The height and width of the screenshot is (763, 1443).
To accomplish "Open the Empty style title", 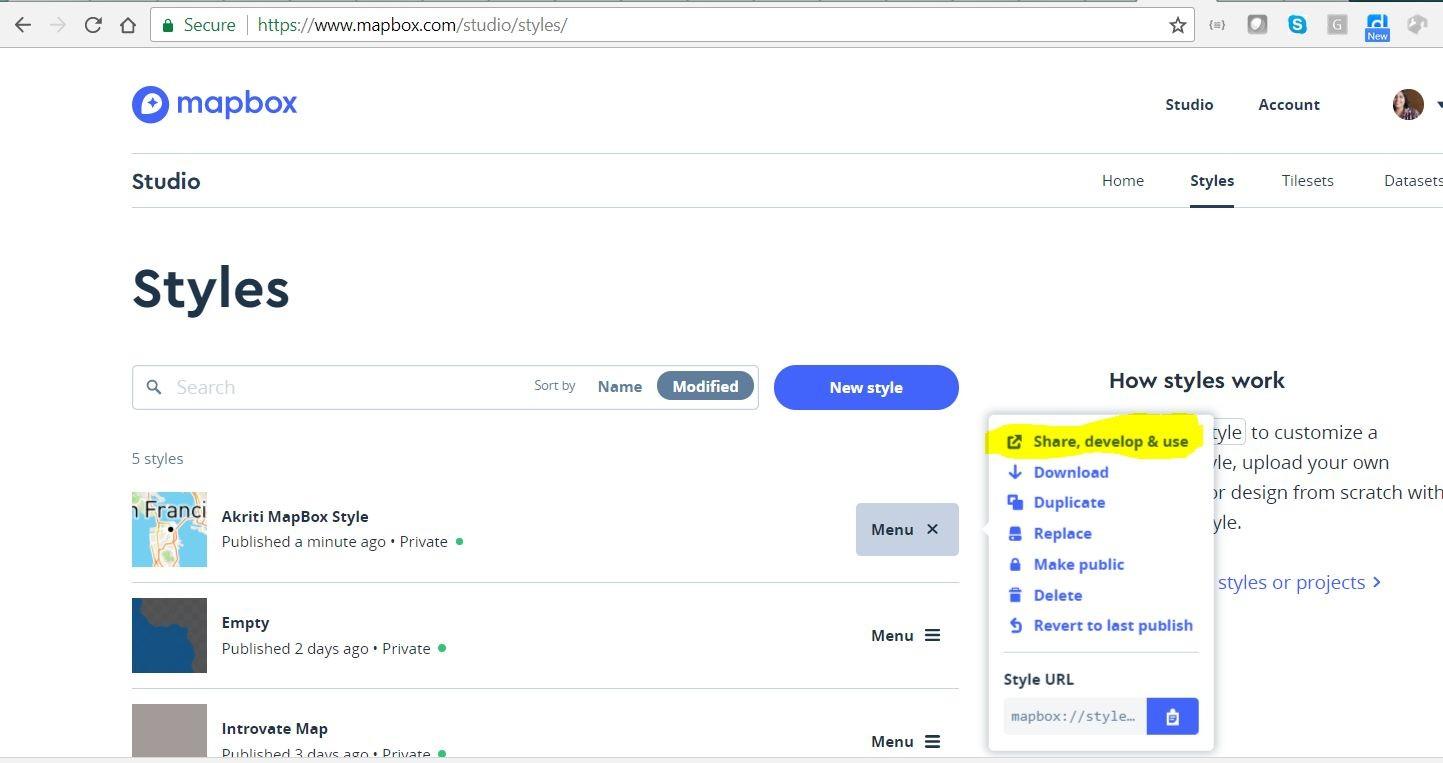I will point(245,622).
